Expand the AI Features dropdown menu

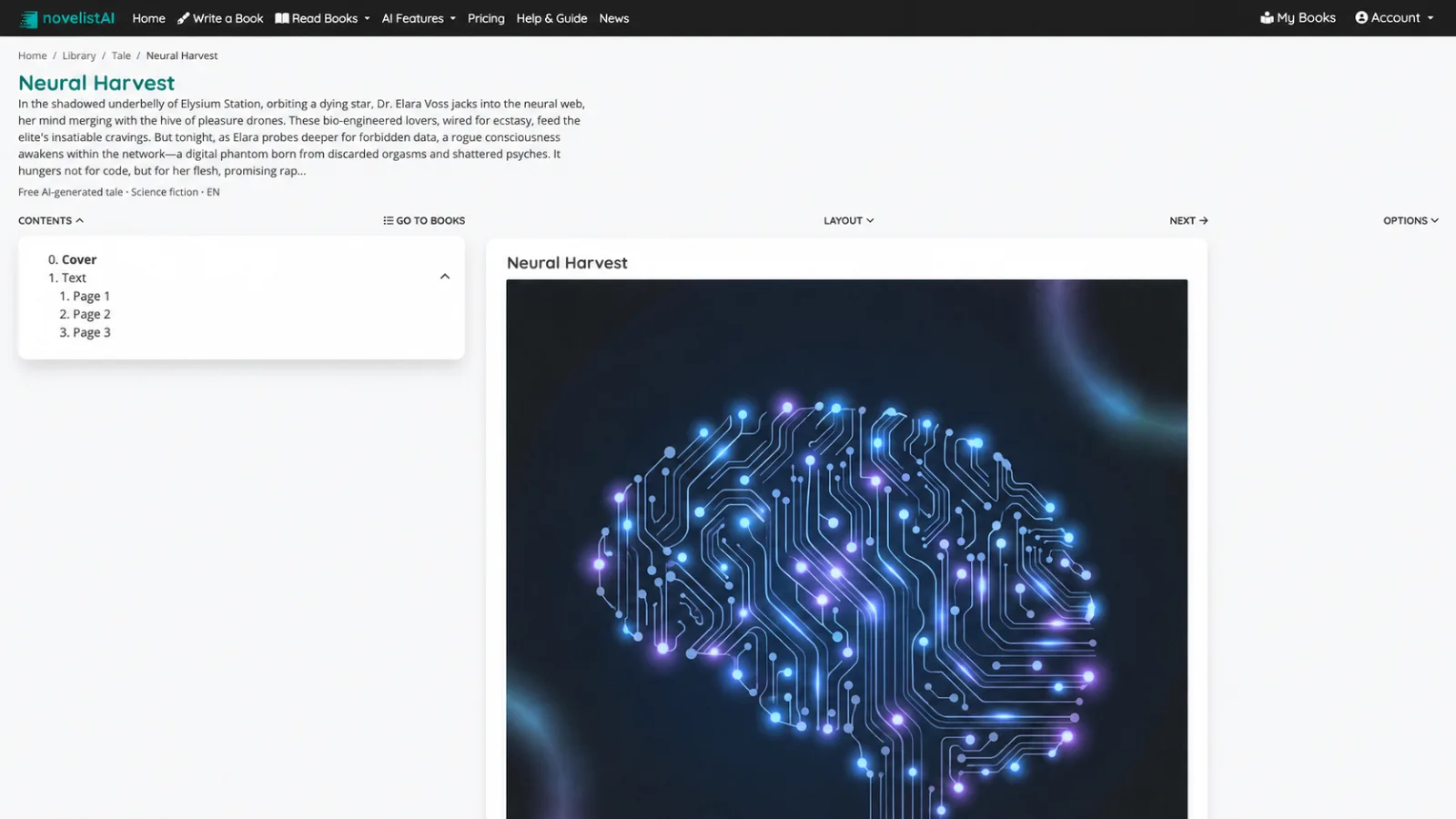tap(419, 18)
